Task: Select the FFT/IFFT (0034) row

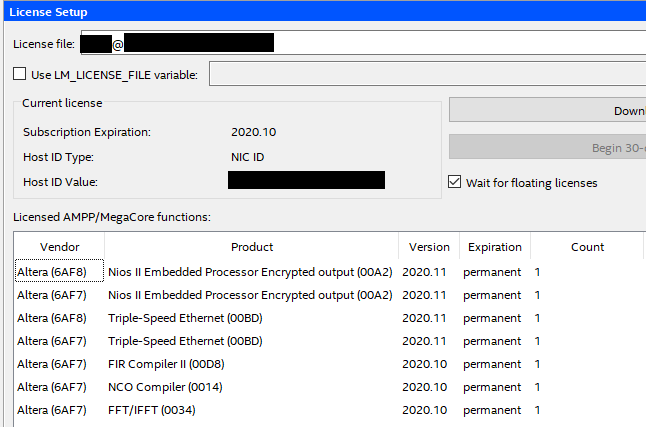Action: 330,411
